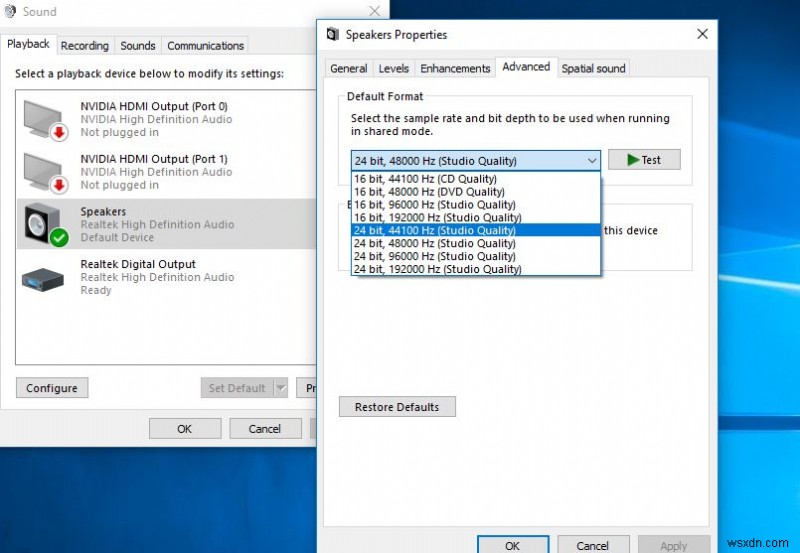This screenshot has width=800, height=553.
Task: Click the green play icon on the Test button
Action: click(x=633, y=160)
